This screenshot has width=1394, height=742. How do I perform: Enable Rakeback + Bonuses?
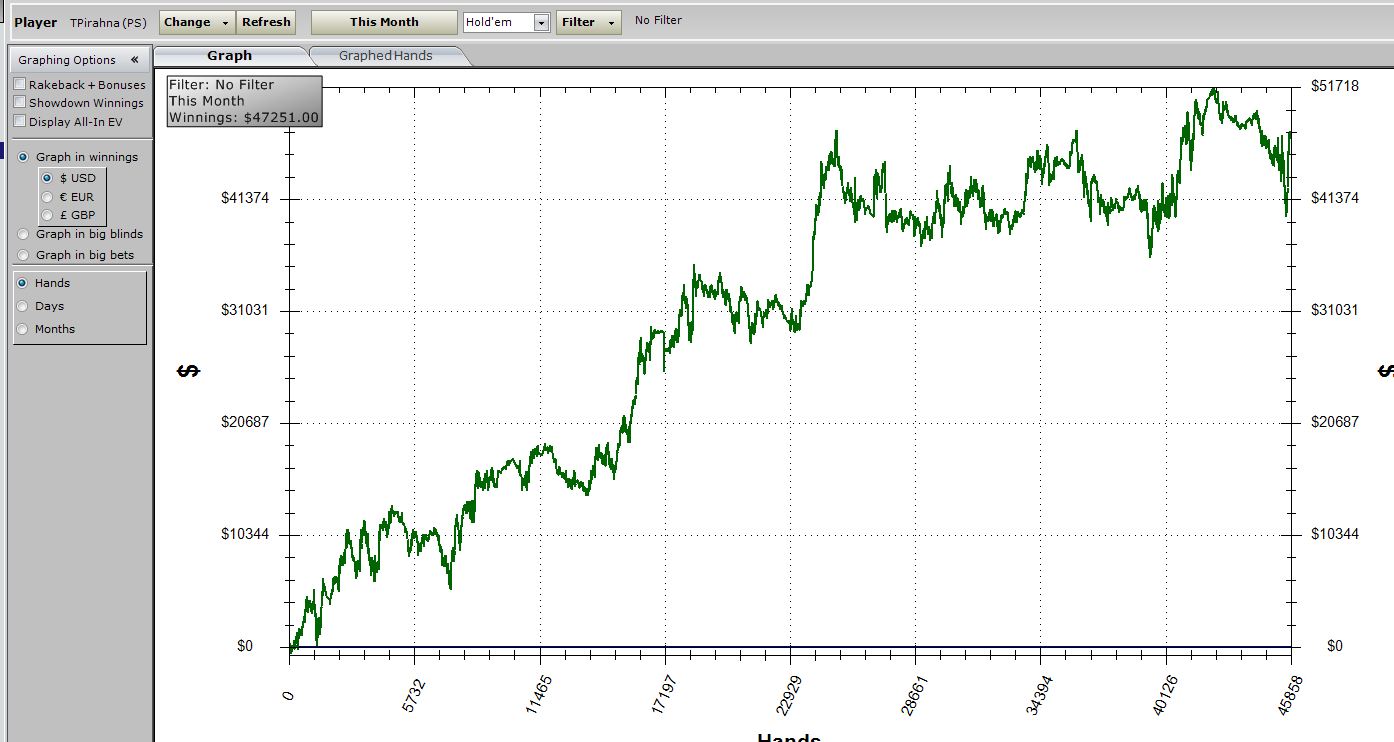click(x=18, y=84)
